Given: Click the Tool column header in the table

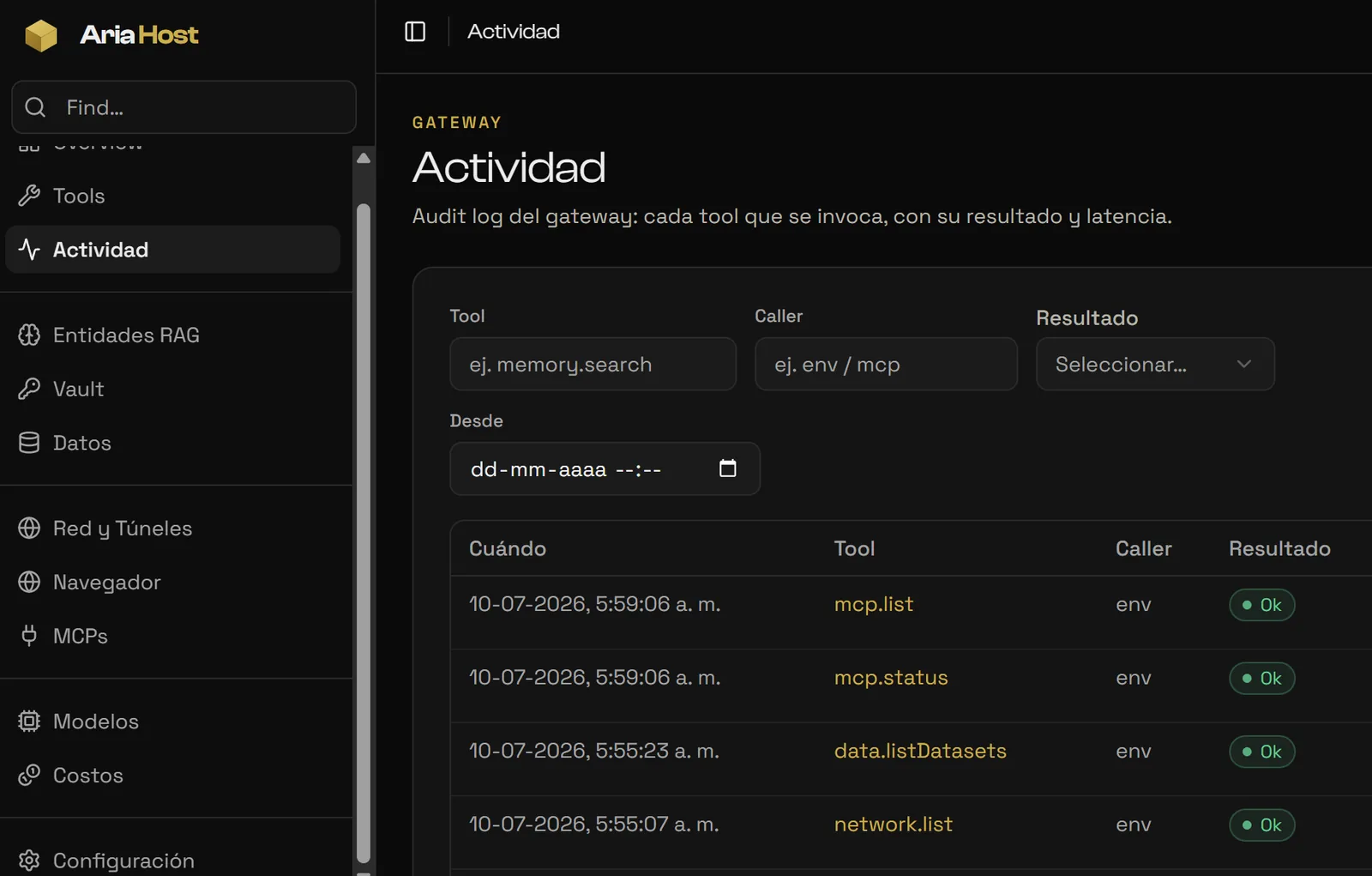Looking at the screenshot, I should (854, 548).
